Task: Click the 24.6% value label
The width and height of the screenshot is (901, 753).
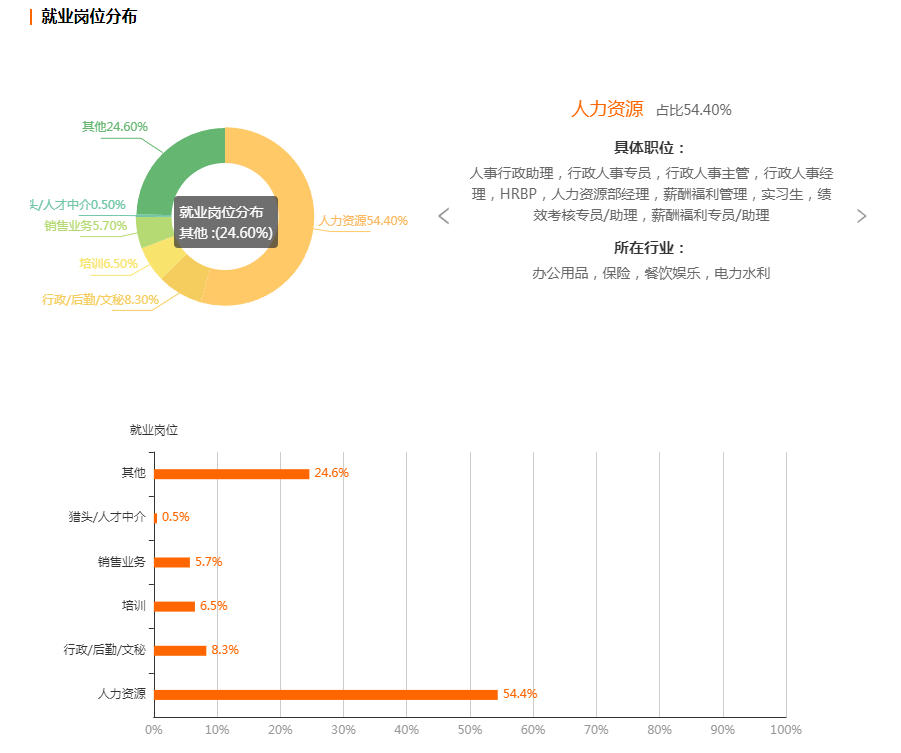Action: click(x=332, y=472)
